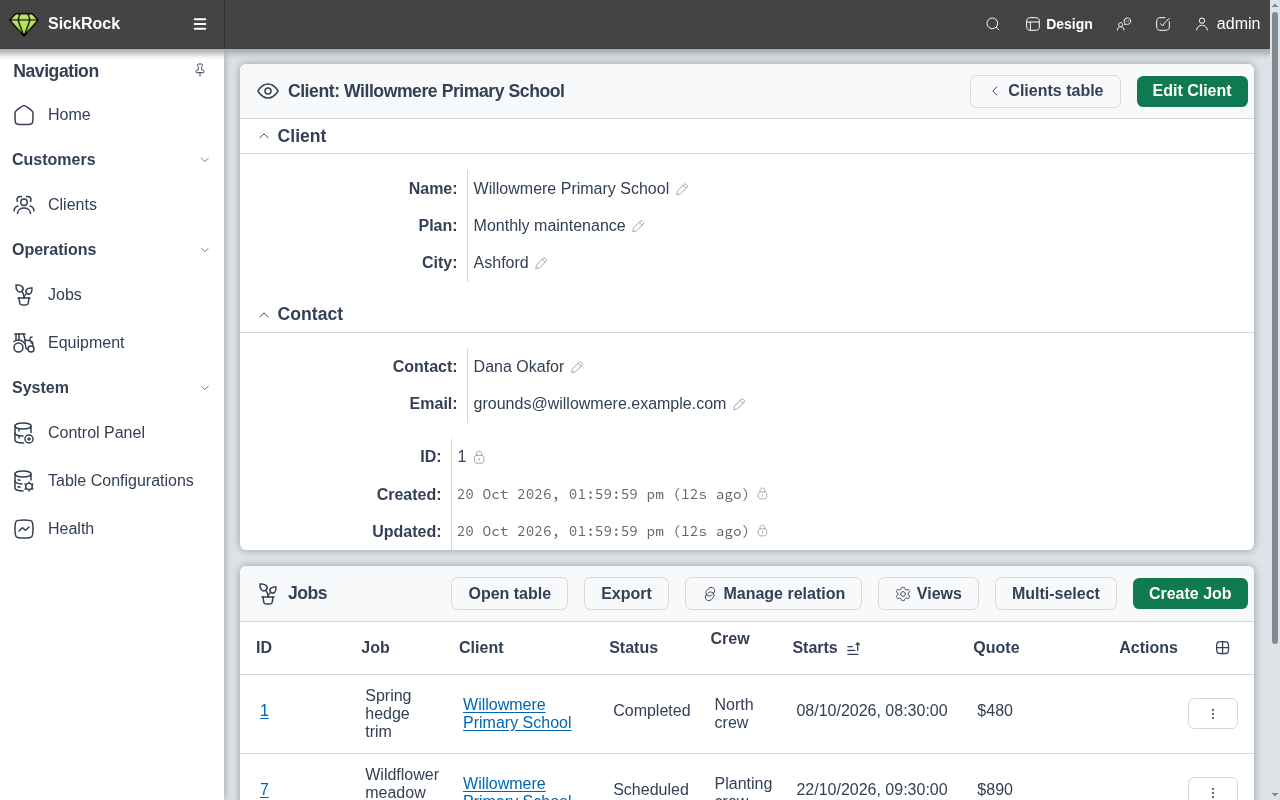This screenshot has width=1280, height=800.
Task: Toggle Design mode in the top bar
Action: point(1059,24)
